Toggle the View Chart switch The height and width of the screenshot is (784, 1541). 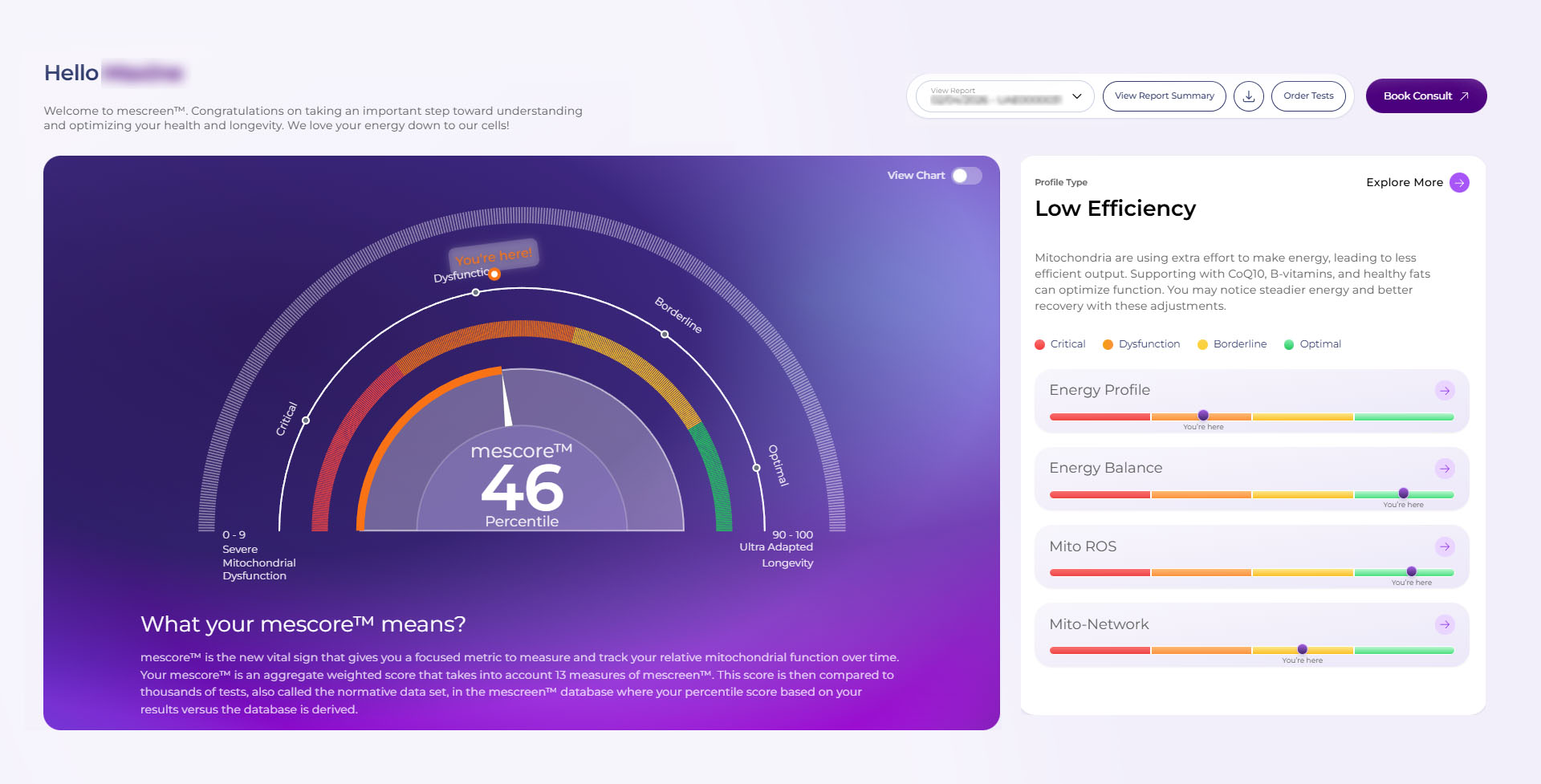pos(966,176)
